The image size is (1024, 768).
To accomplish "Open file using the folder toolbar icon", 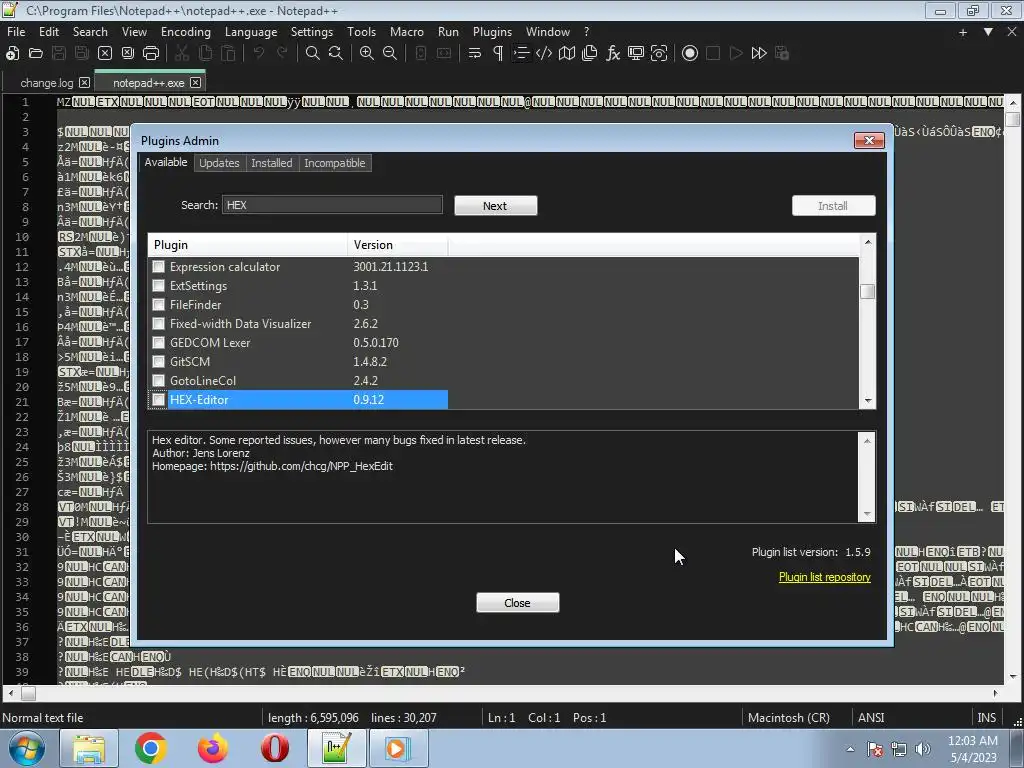I will tap(36, 54).
